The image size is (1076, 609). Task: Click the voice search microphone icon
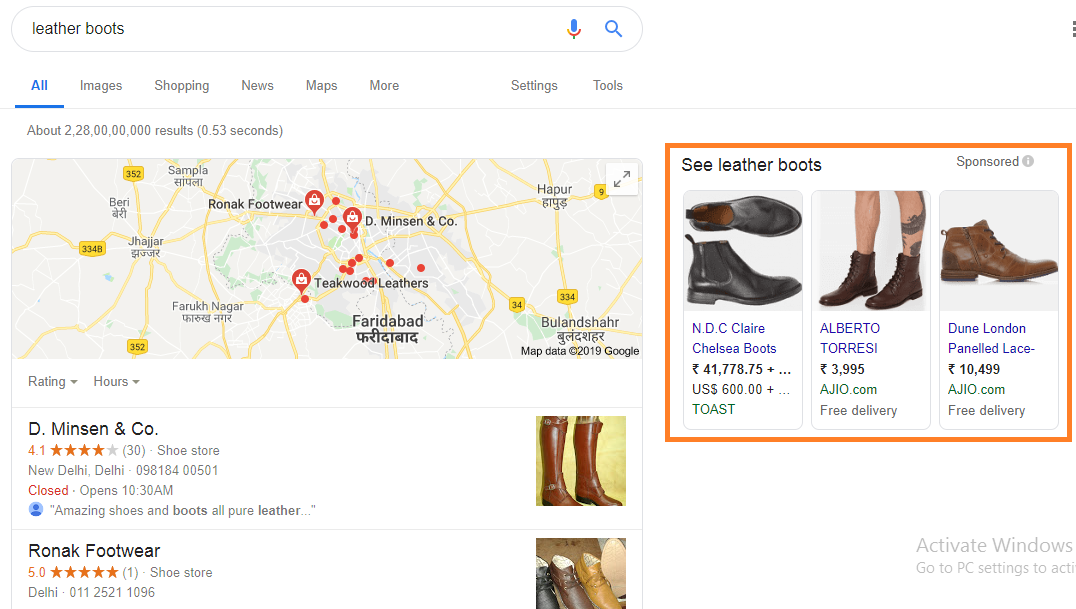[x=574, y=29]
